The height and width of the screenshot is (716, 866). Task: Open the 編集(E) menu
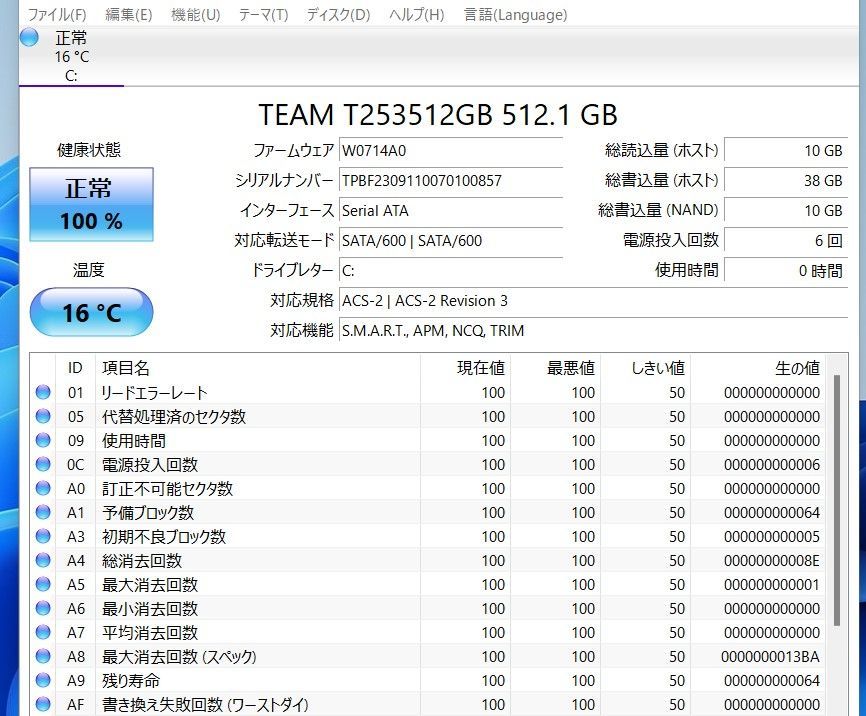[x=129, y=14]
